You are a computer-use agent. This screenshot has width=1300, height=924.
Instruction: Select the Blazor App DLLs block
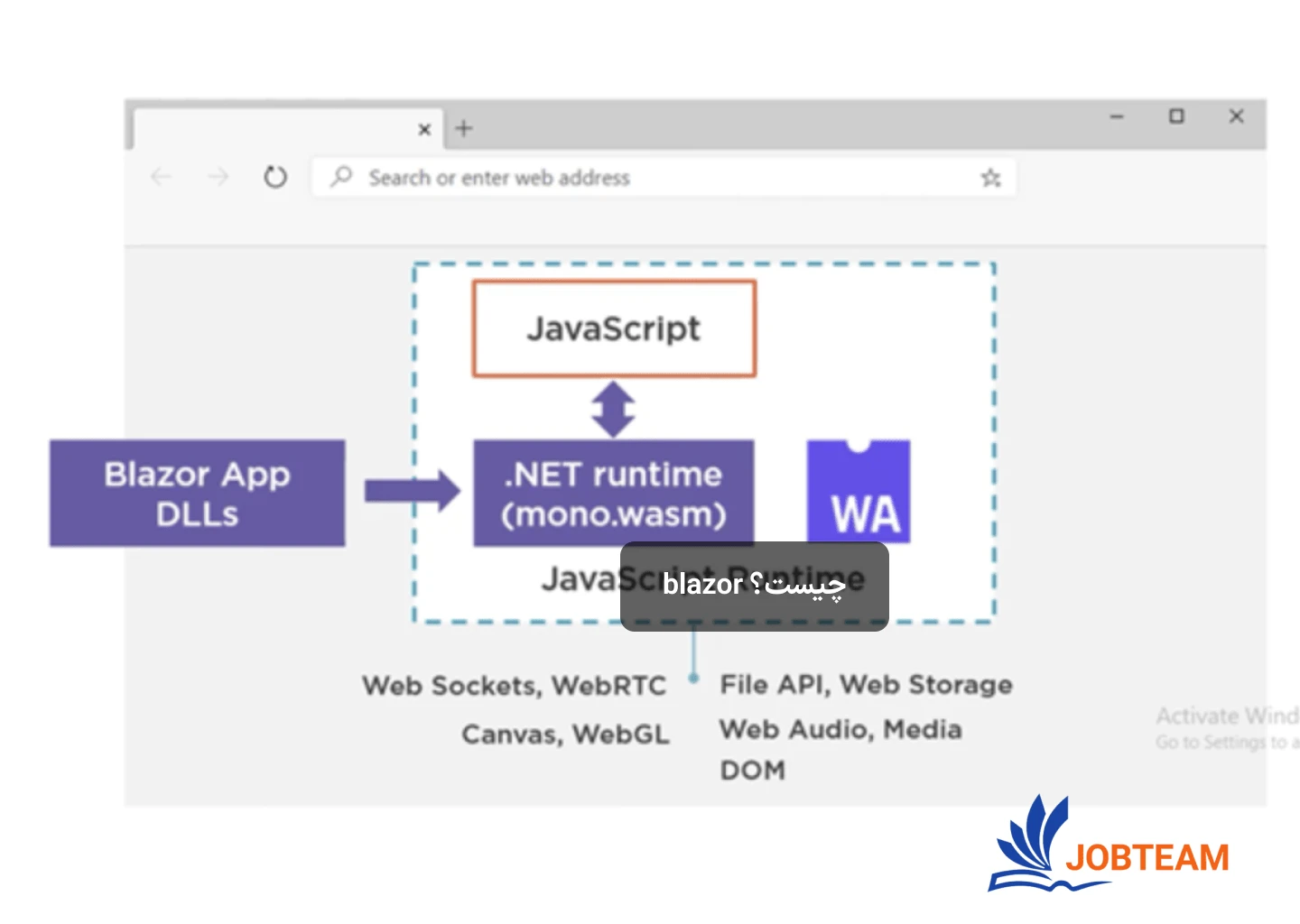click(197, 493)
